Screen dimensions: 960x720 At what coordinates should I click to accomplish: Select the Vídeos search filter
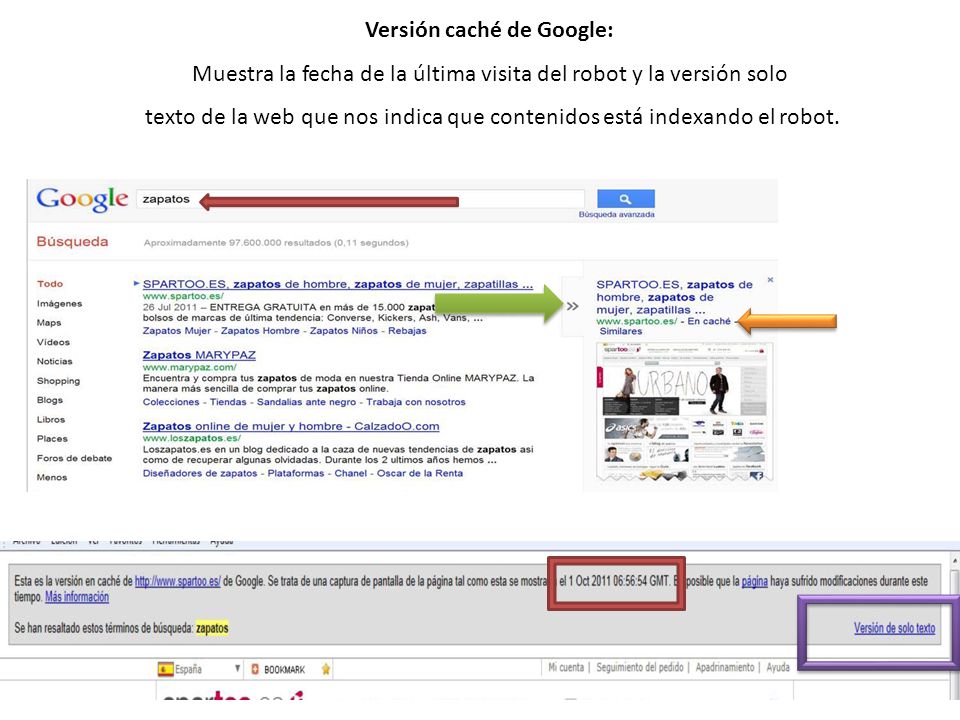coord(53,342)
